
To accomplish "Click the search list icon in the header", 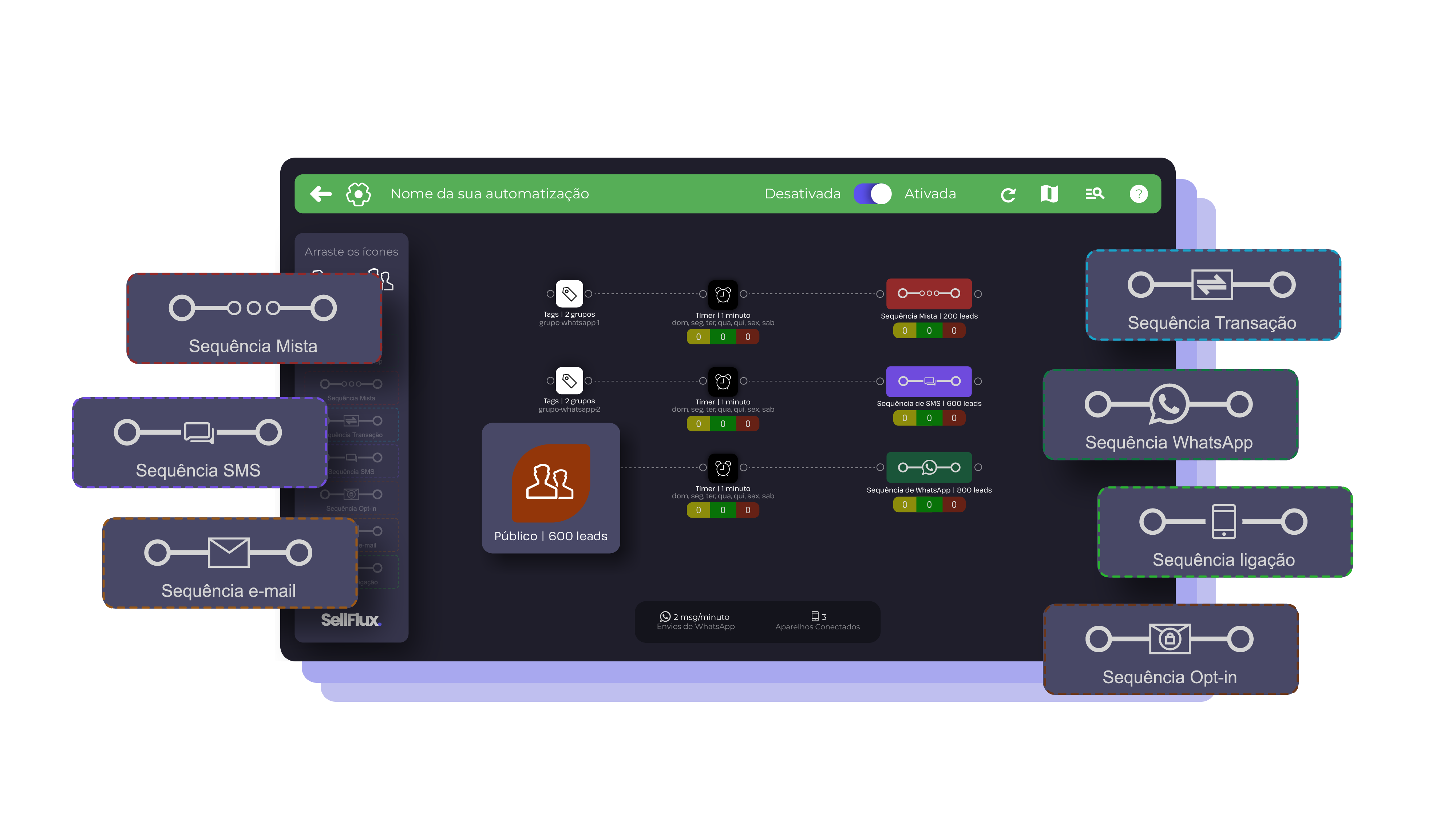I will [1094, 194].
